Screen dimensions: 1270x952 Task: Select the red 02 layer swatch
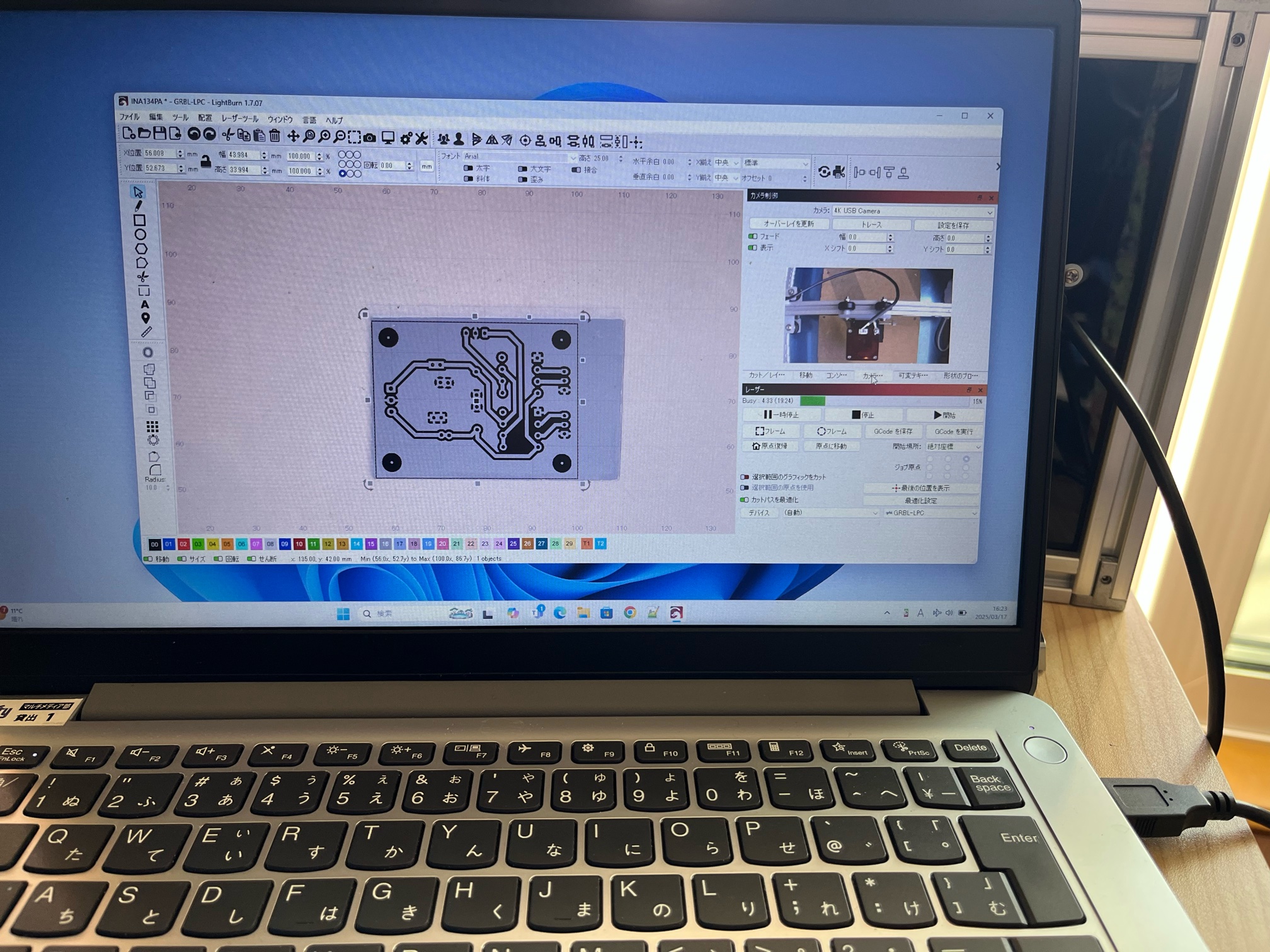coord(183,544)
